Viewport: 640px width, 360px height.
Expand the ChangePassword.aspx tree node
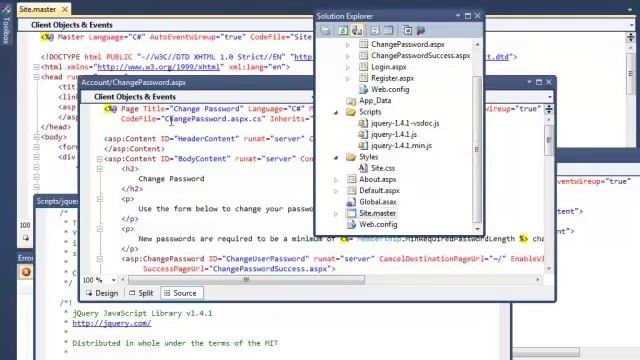348,44
